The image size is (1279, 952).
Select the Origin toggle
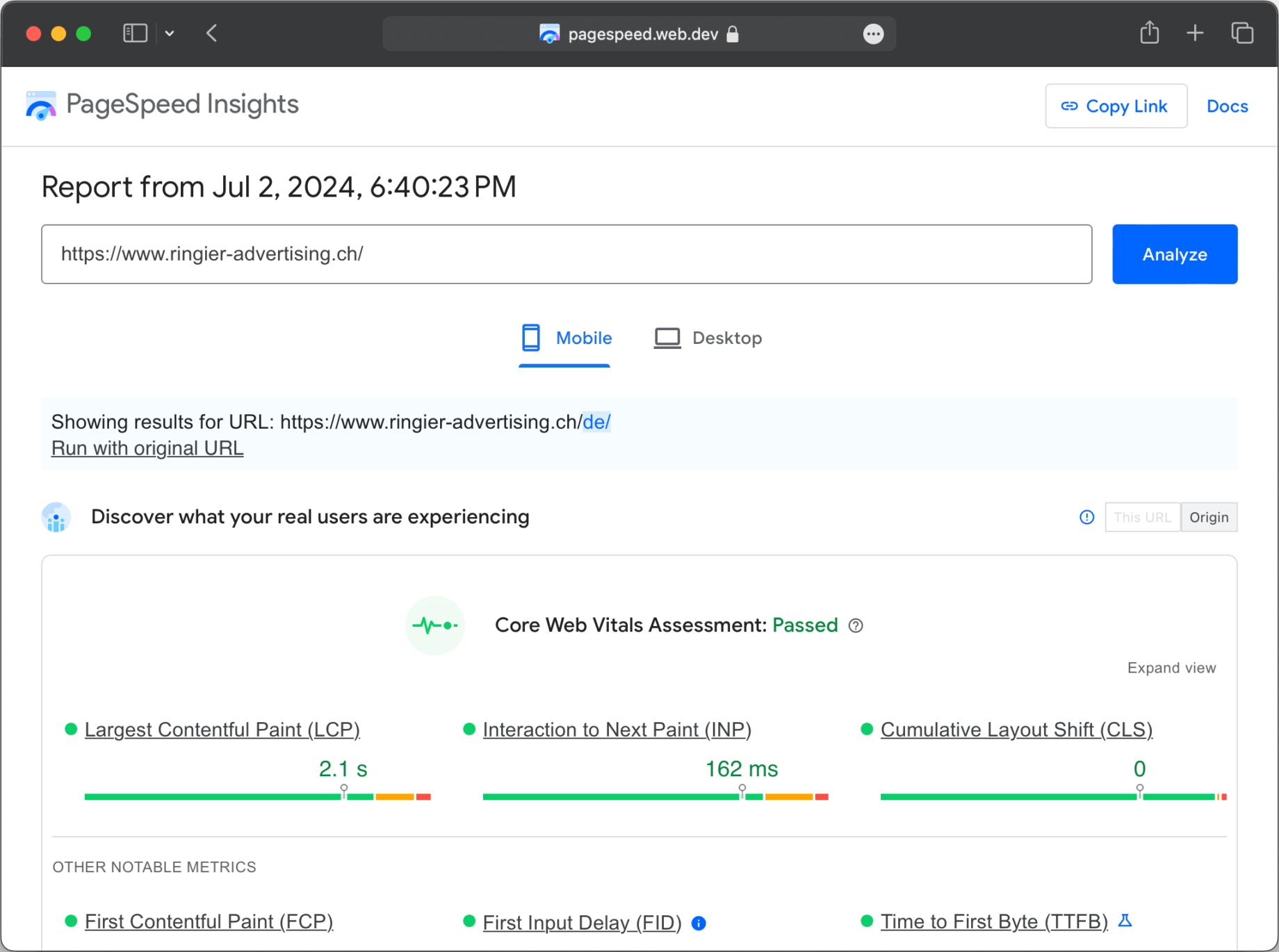[x=1209, y=517]
